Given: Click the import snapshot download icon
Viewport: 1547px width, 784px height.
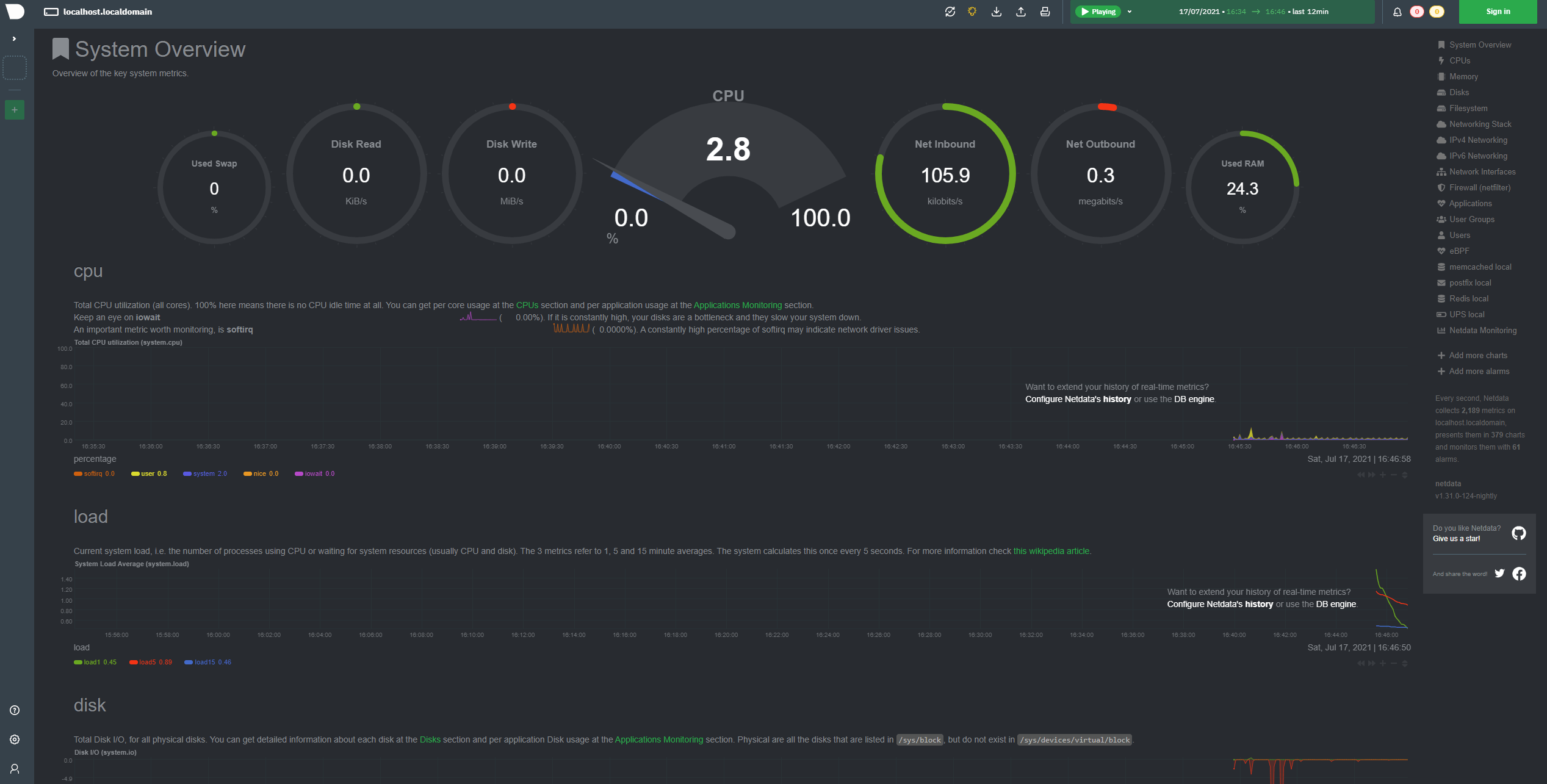Looking at the screenshot, I should pos(997,12).
